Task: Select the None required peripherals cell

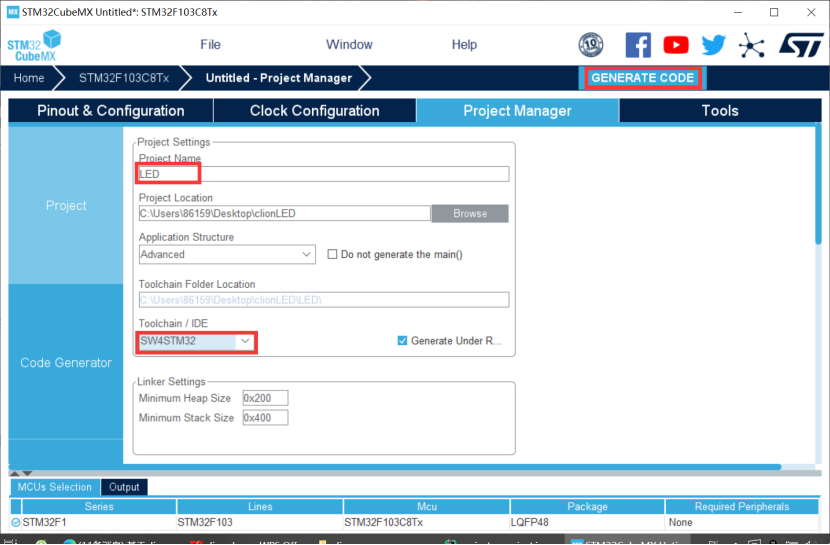Action: click(x=742, y=522)
